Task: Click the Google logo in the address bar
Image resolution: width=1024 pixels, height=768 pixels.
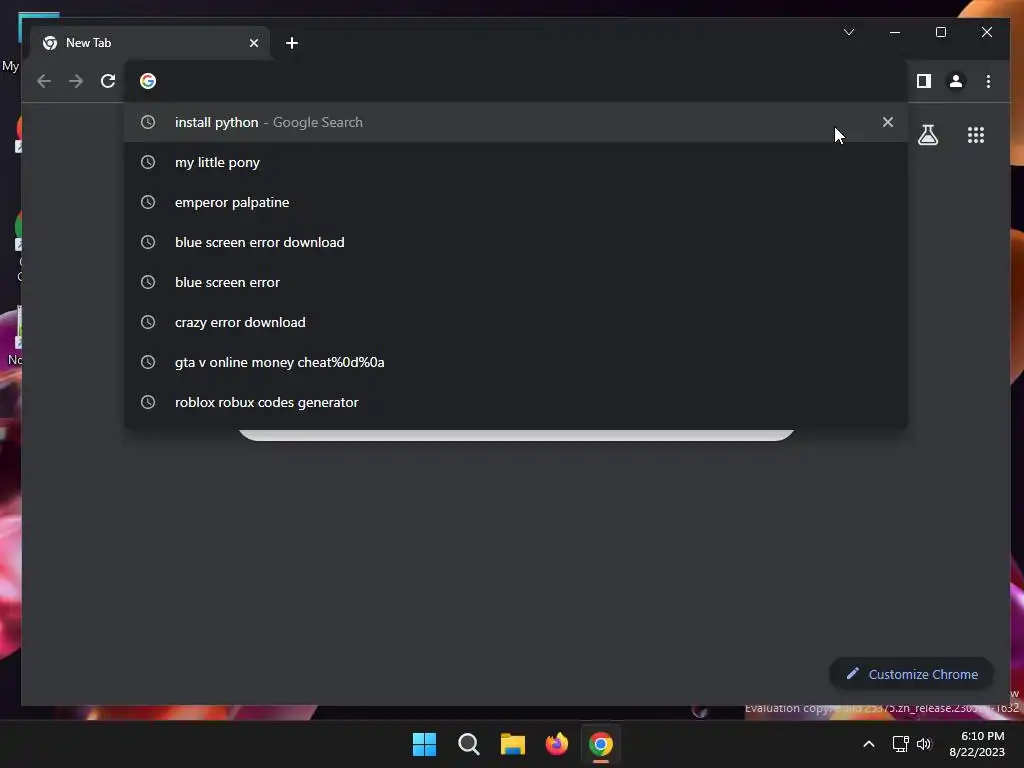Action: coord(148,81)
